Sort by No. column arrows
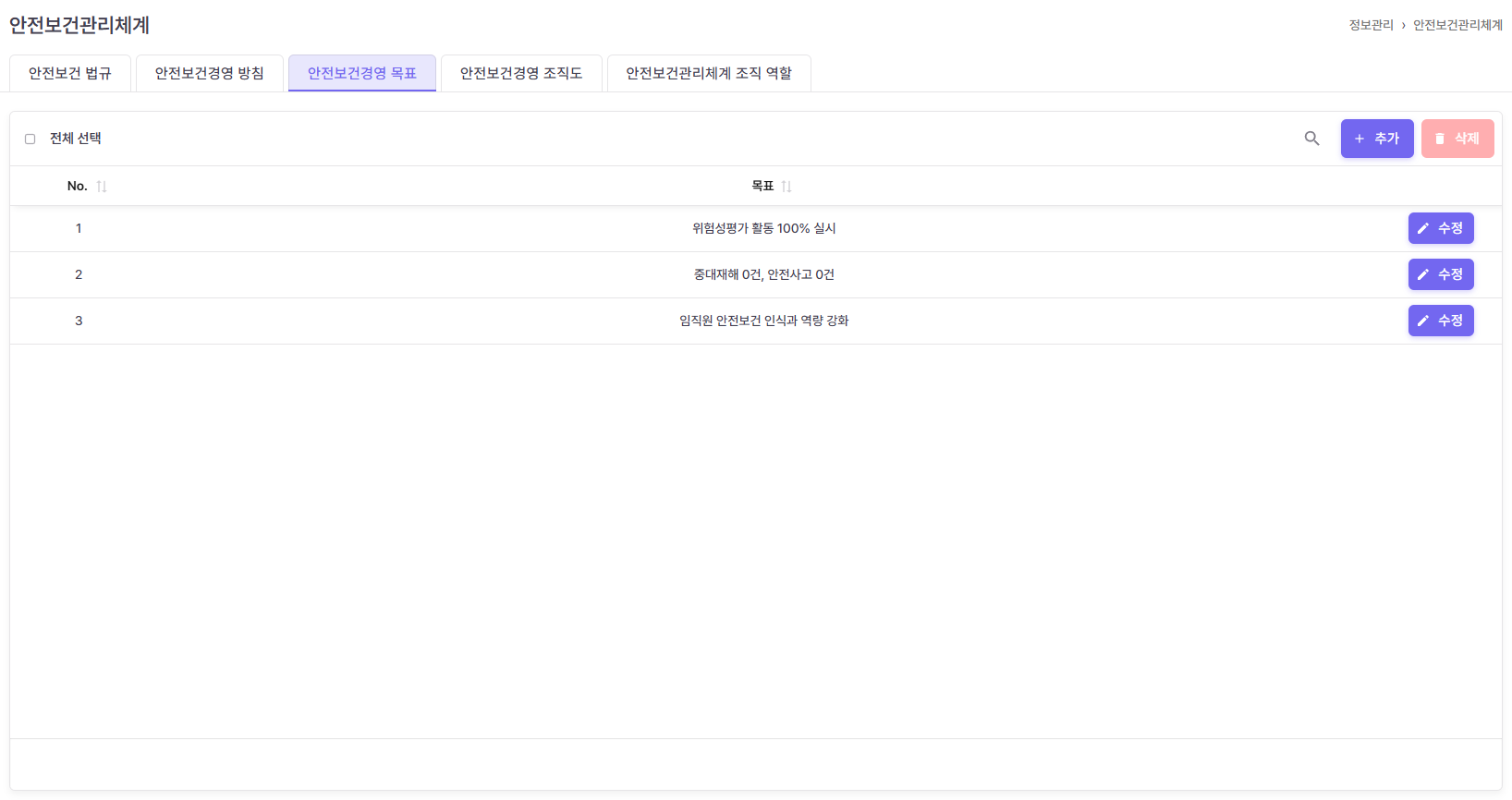This screenshot has height=800, width=1512. [x=102, y=187]
